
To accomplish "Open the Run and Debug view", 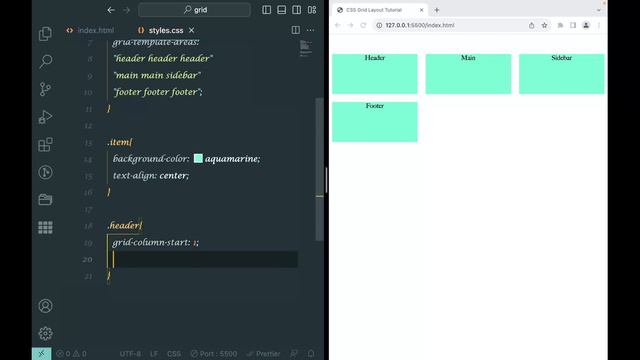I will [x=45, y=117].
